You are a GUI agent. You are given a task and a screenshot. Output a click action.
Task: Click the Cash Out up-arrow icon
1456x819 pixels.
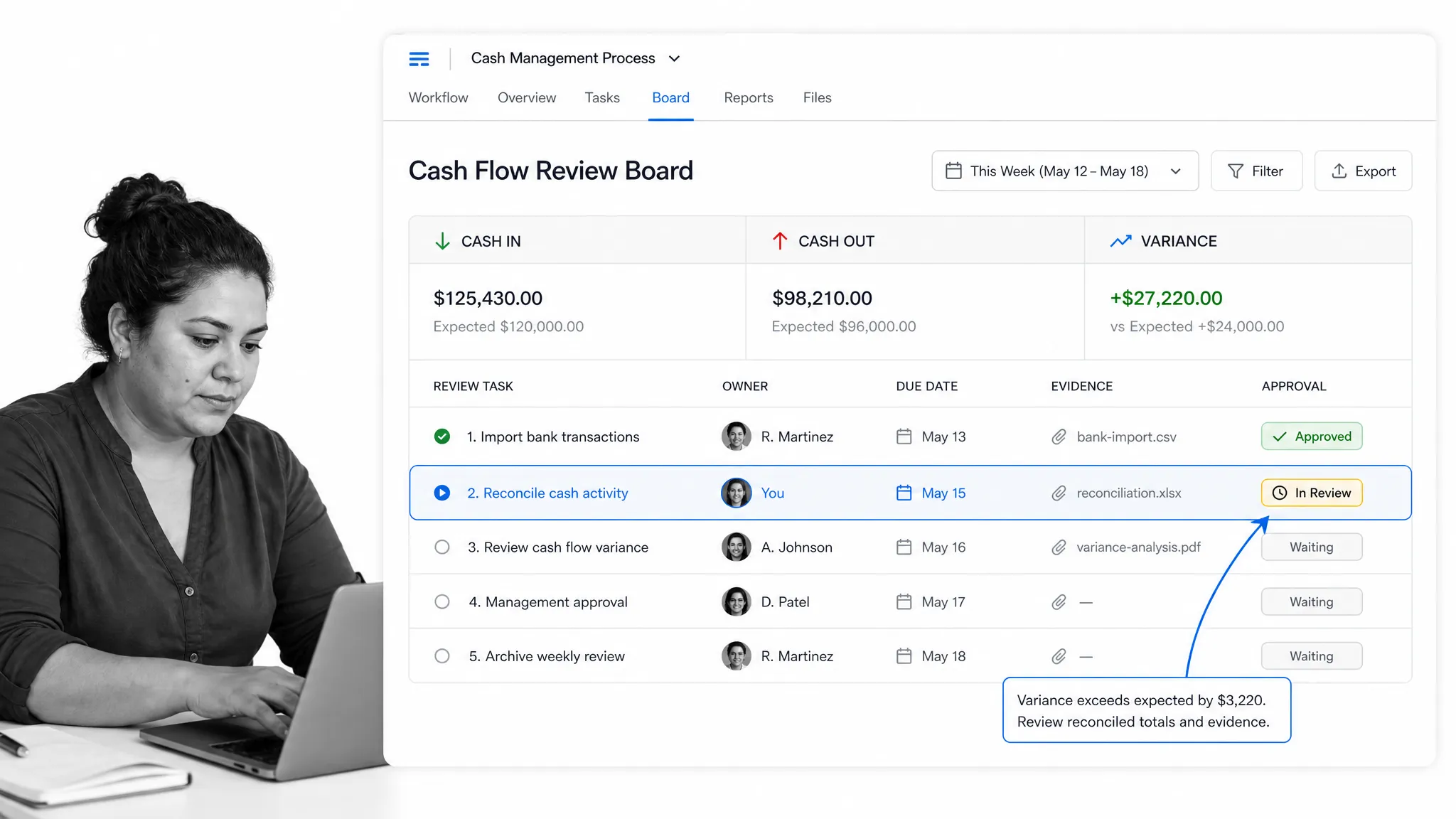(780, 241)
